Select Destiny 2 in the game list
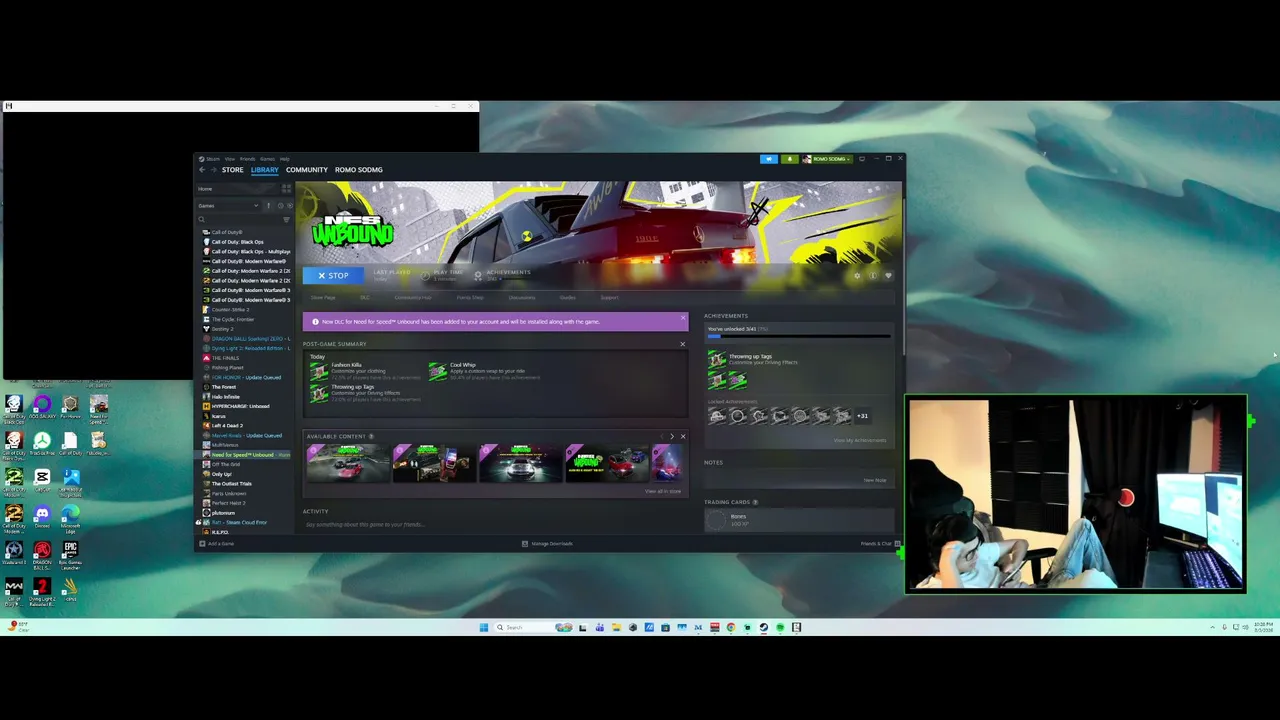This screenshot has height=720, width=1280. (222, 329)
